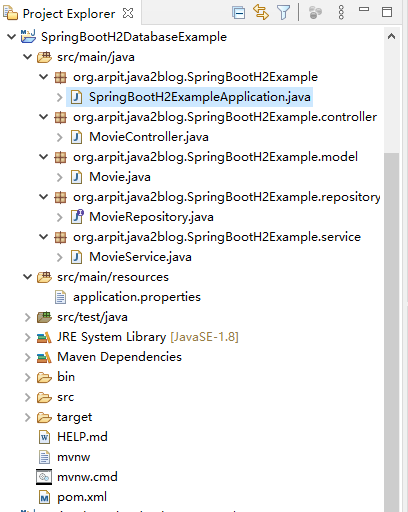This screenshot has width=408, height=512.
Task: Click the mvnw.cmd file icon
Action: (x=44, y=477)
